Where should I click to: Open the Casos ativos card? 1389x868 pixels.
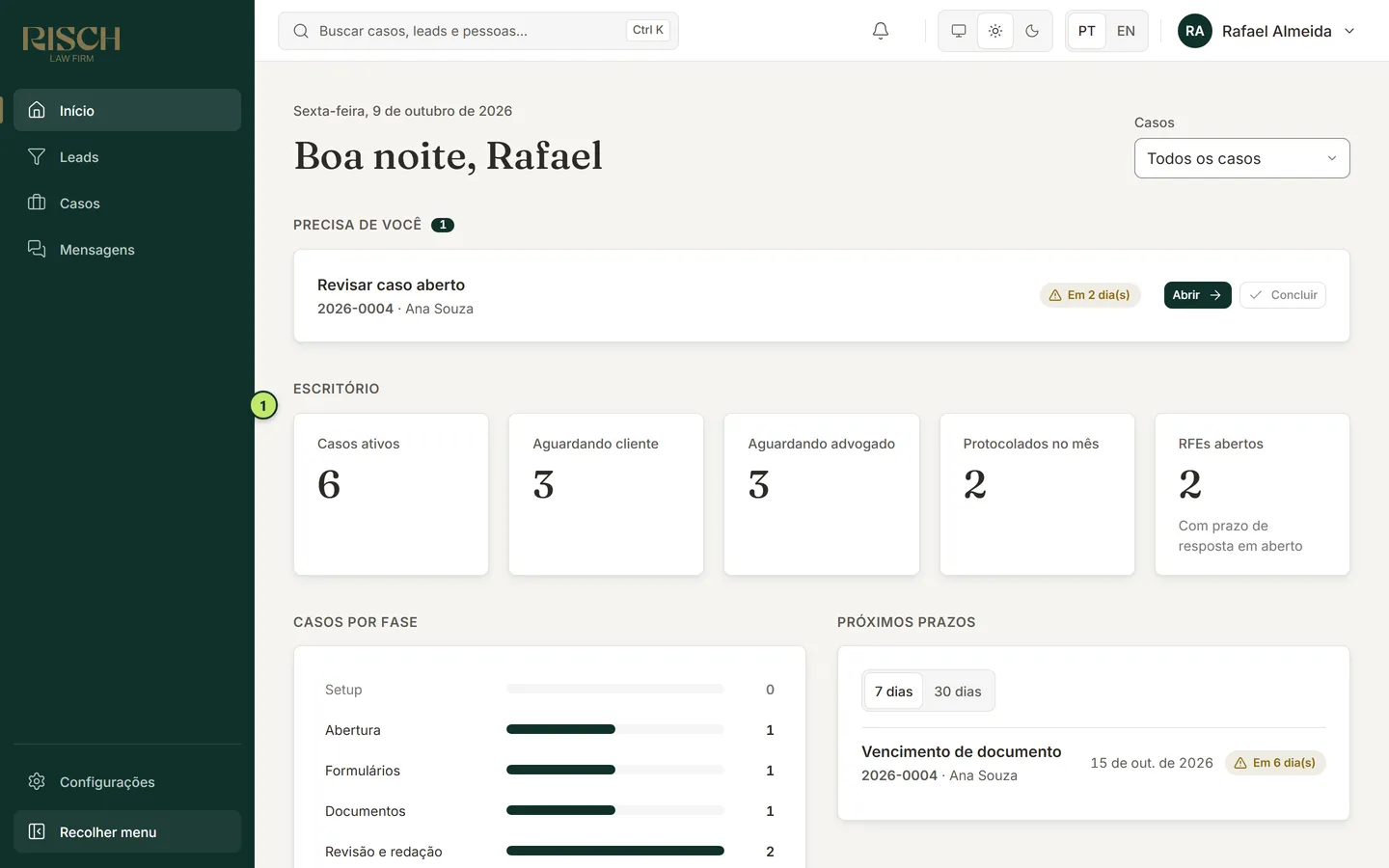tap(391, 495)
